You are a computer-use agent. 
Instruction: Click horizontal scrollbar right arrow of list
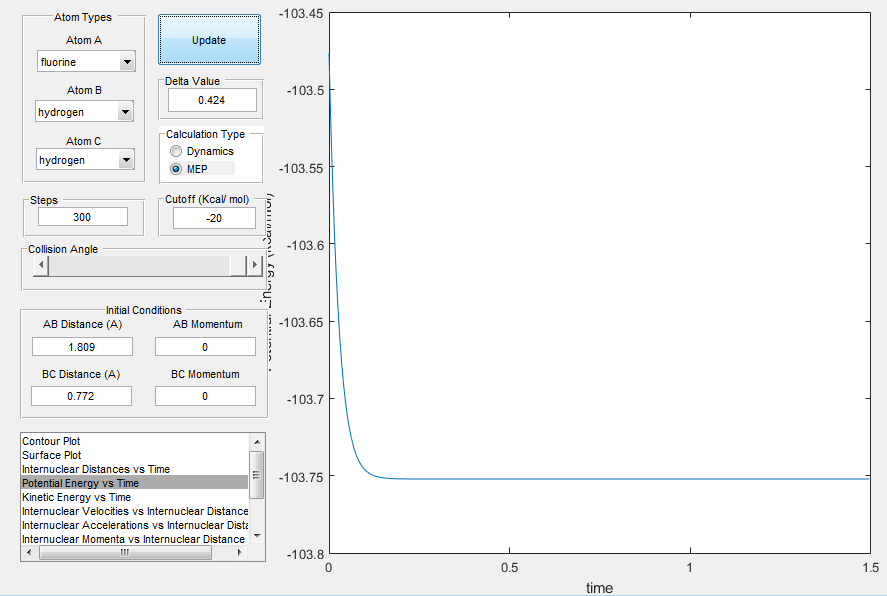[x=240, y=552]
